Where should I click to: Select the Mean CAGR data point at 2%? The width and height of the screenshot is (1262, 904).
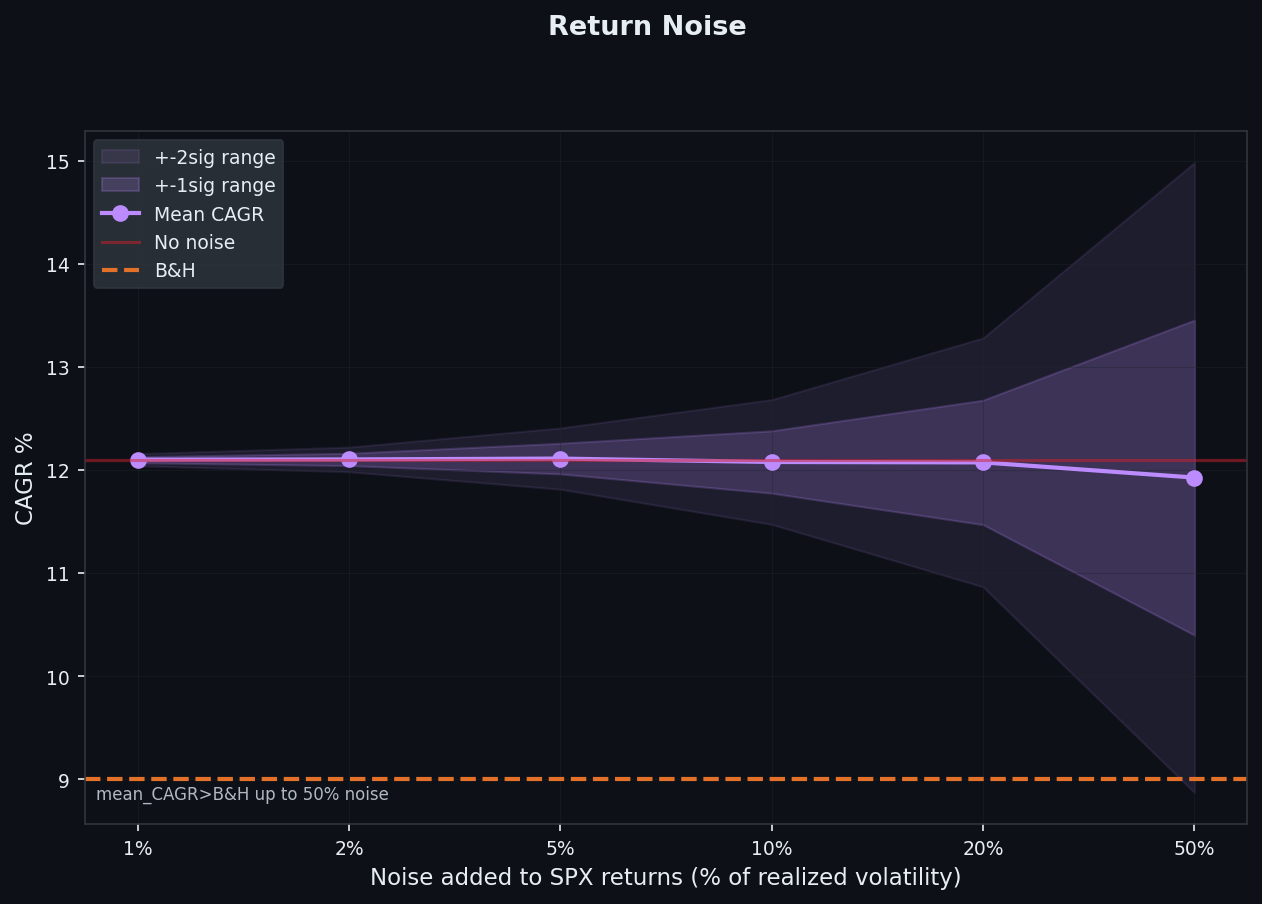click(349, 459)
